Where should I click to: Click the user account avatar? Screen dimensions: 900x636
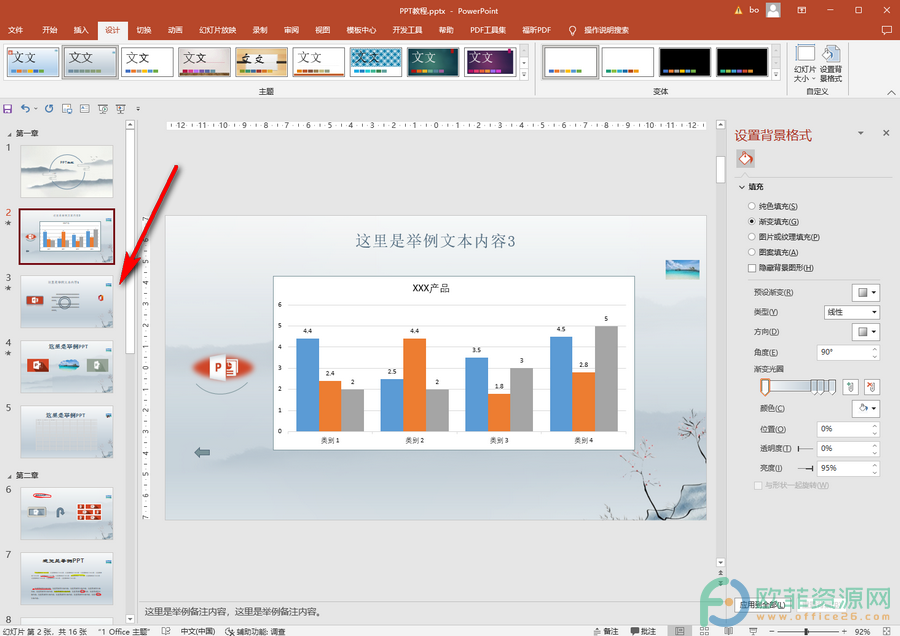pos(774,10)
